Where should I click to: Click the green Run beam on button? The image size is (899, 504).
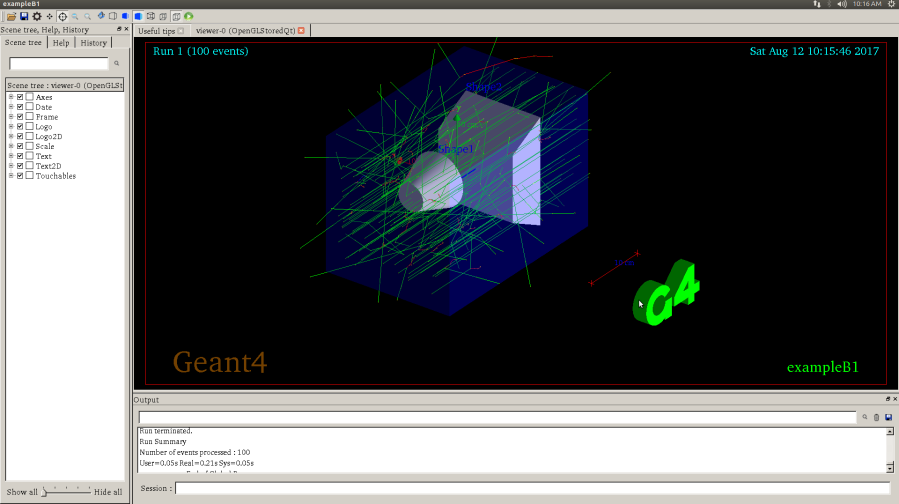(189, 17)
